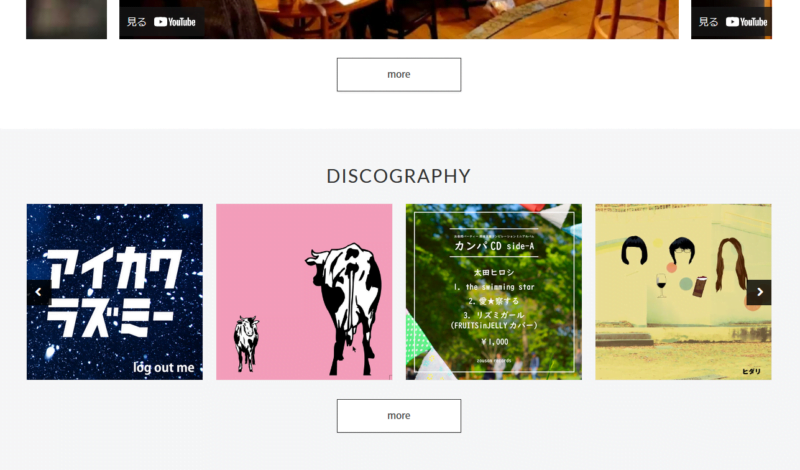
Task: Select the blurred video thumbnail on the left
Action: pyautogui.click(x=67, y=19)
